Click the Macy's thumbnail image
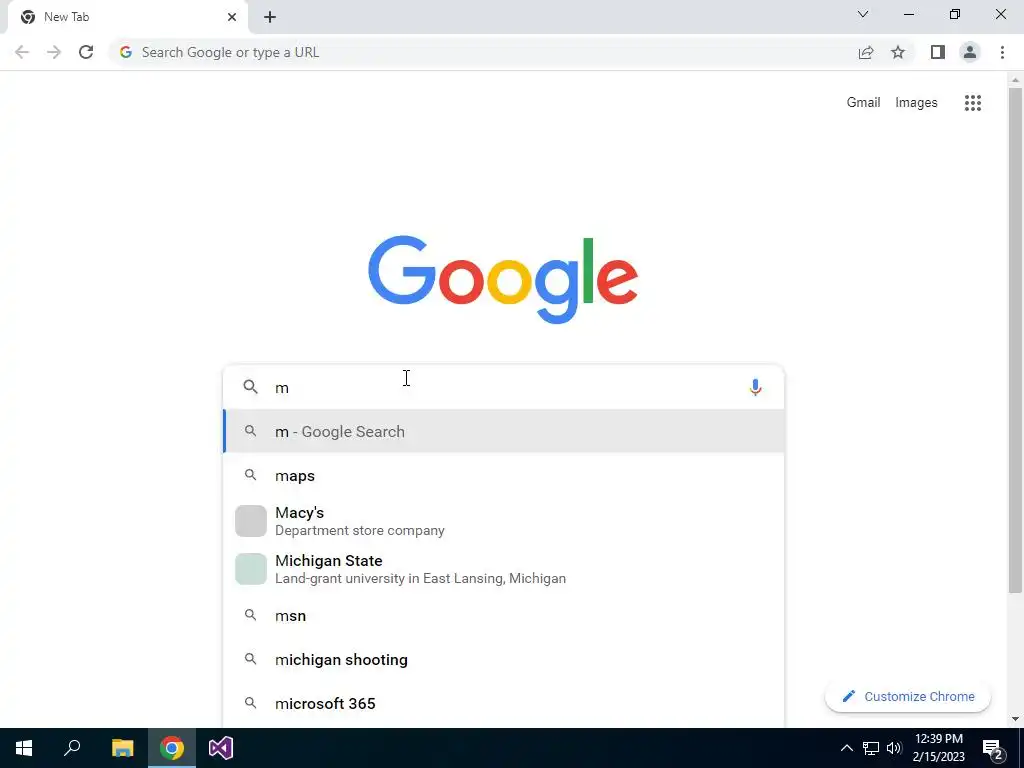The width and height of the screenshot is (1024, 768). [251, 521]
